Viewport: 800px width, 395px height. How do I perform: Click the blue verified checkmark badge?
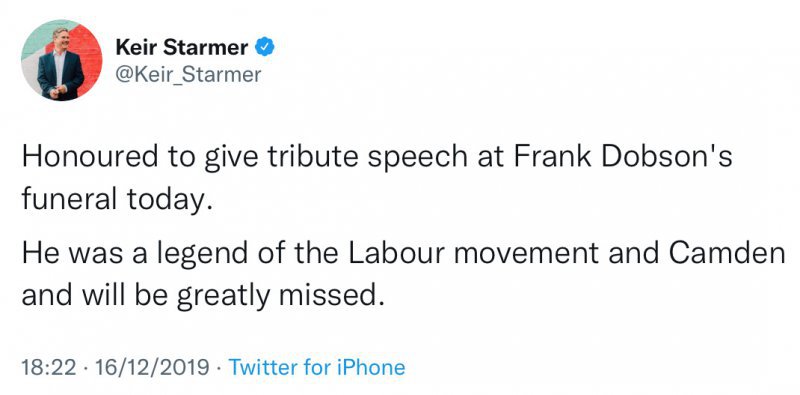[265, 47]
